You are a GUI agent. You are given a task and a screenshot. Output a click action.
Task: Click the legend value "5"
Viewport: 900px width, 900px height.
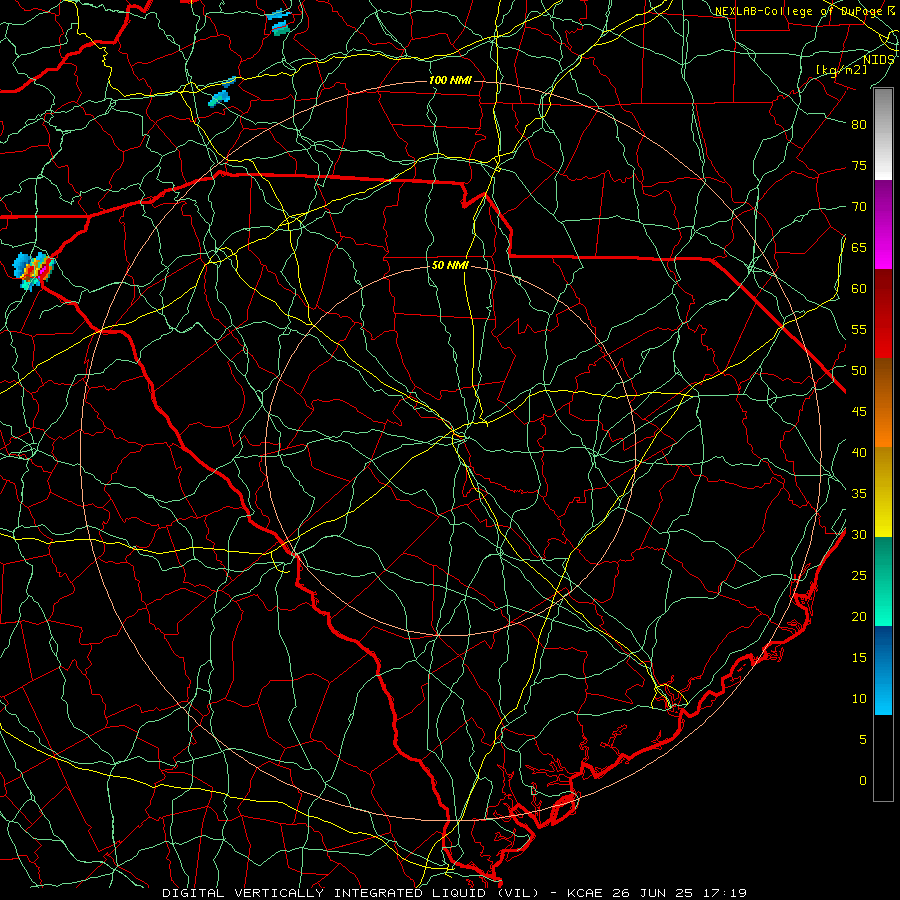click(863, 740)
